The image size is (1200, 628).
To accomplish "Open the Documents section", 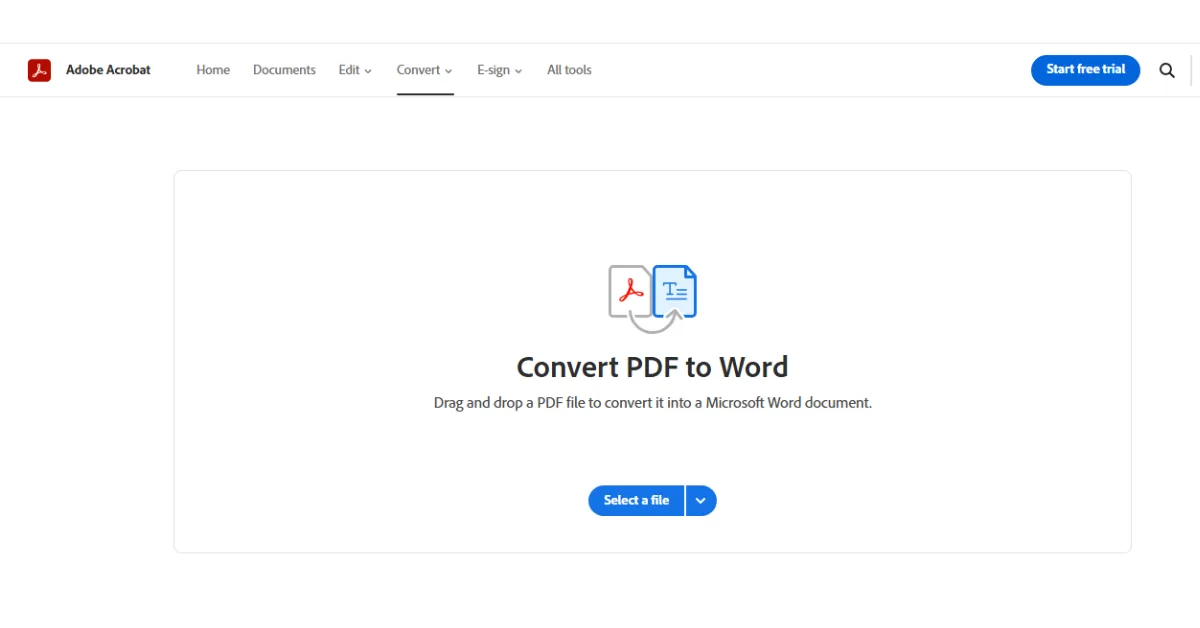I will 284,70.
